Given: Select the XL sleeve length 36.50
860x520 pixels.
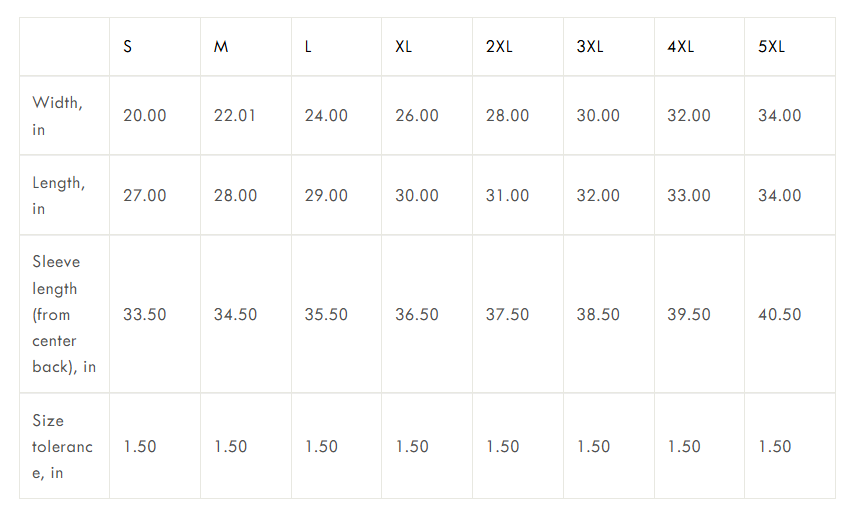Looking at the screenshot, I should coord(417,315).
